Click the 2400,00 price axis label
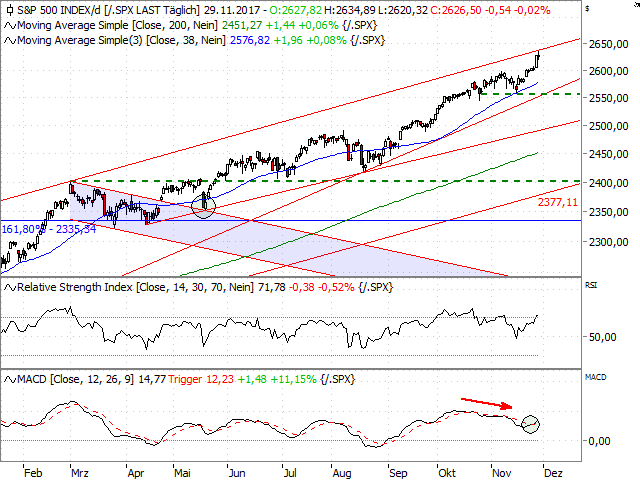Viewport: 640px width, 480px height. (x=608, y=183)
